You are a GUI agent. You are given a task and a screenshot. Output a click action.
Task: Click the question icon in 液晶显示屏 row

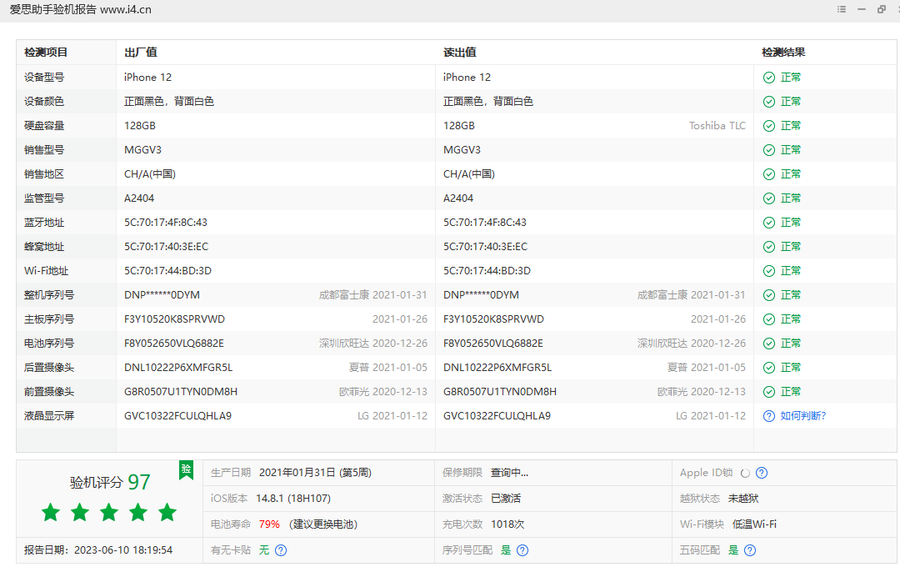pos(769,416)
